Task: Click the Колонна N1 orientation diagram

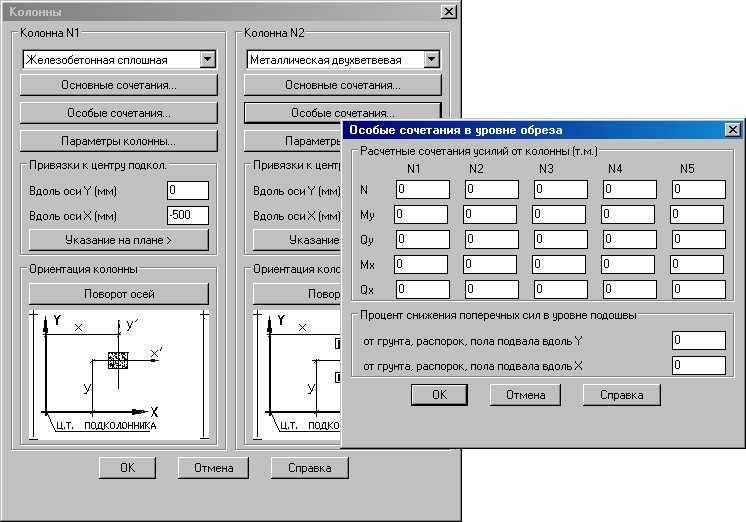Action: [118, 375]
